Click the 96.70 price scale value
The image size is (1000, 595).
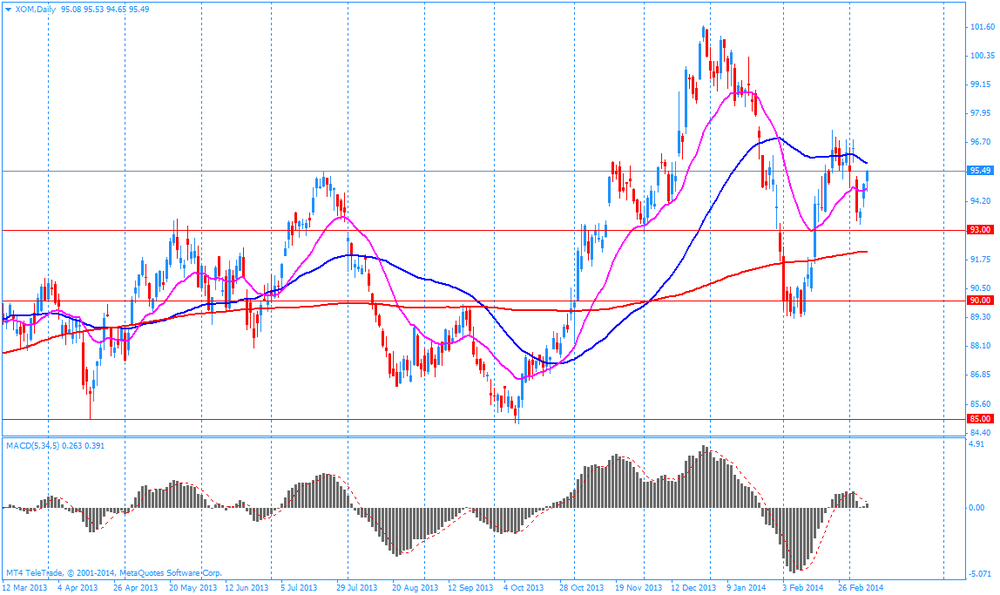[982, 142]
